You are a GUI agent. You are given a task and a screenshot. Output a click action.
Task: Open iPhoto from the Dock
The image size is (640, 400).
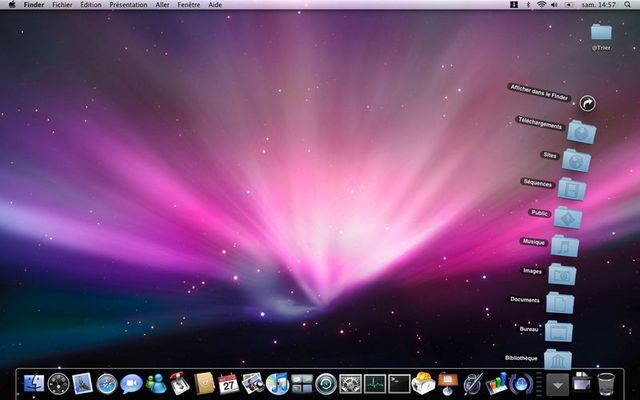tap(253, 384)
